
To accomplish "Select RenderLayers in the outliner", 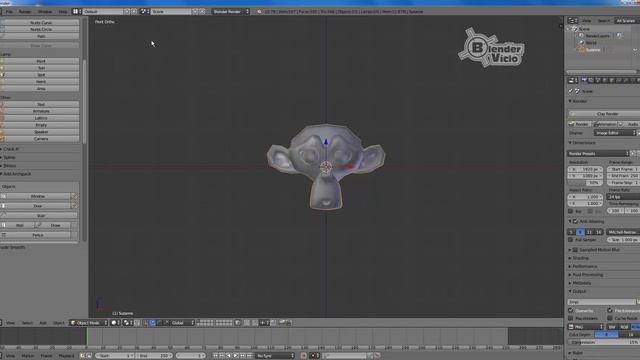I will [x=598, y=36].
